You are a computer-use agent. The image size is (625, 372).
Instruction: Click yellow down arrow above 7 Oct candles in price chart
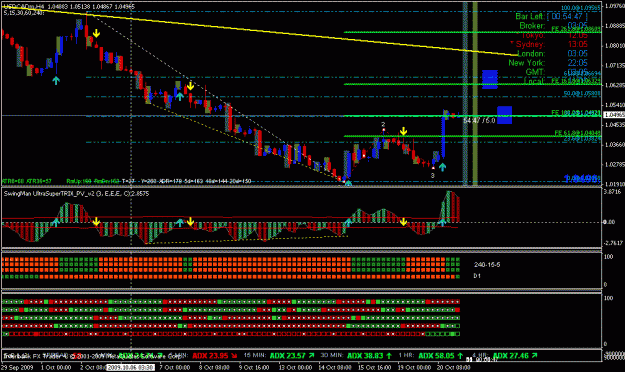tap(191, 86)
